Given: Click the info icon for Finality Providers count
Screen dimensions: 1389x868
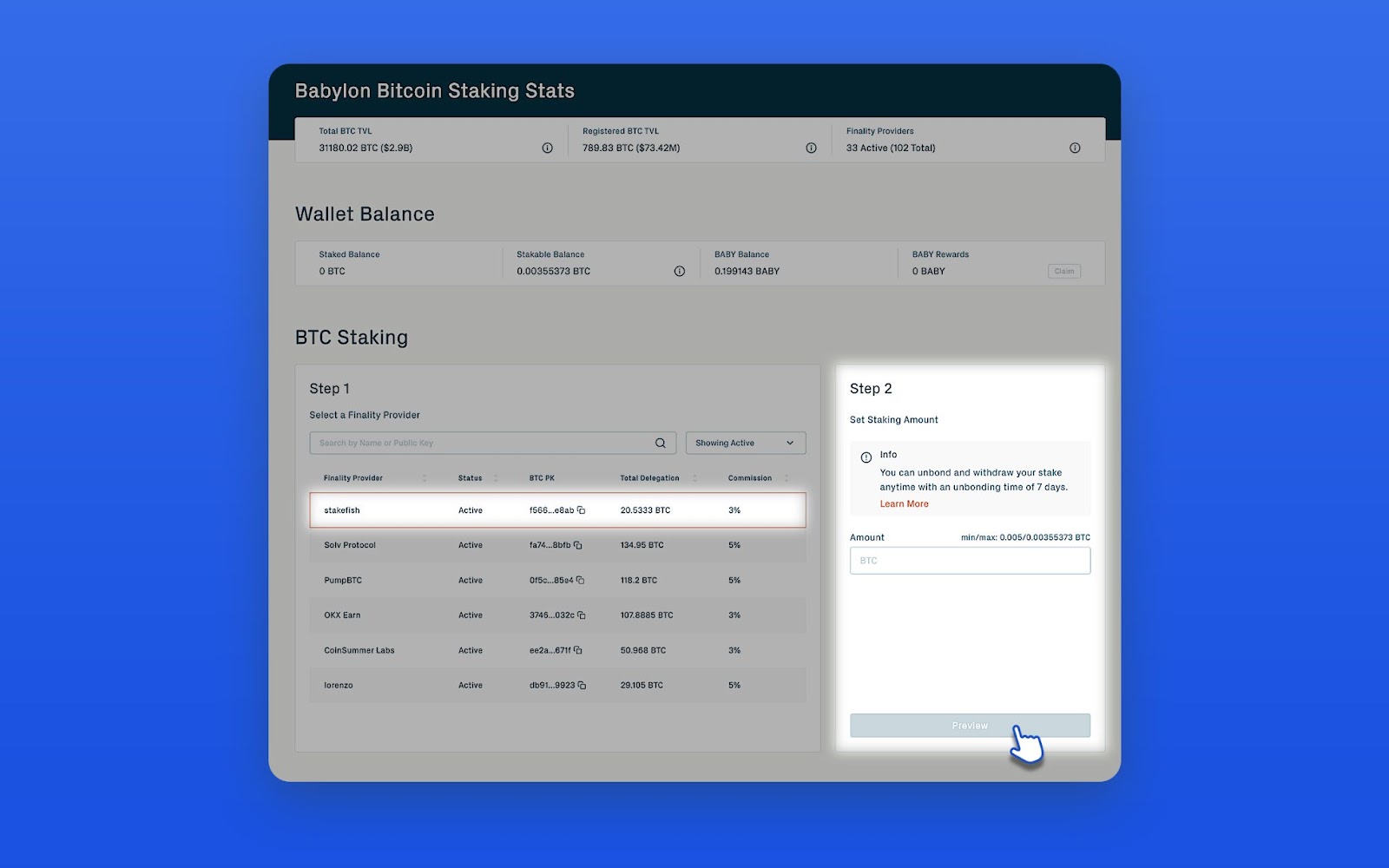Looking at the screenshot, I should click(1075, 148).
